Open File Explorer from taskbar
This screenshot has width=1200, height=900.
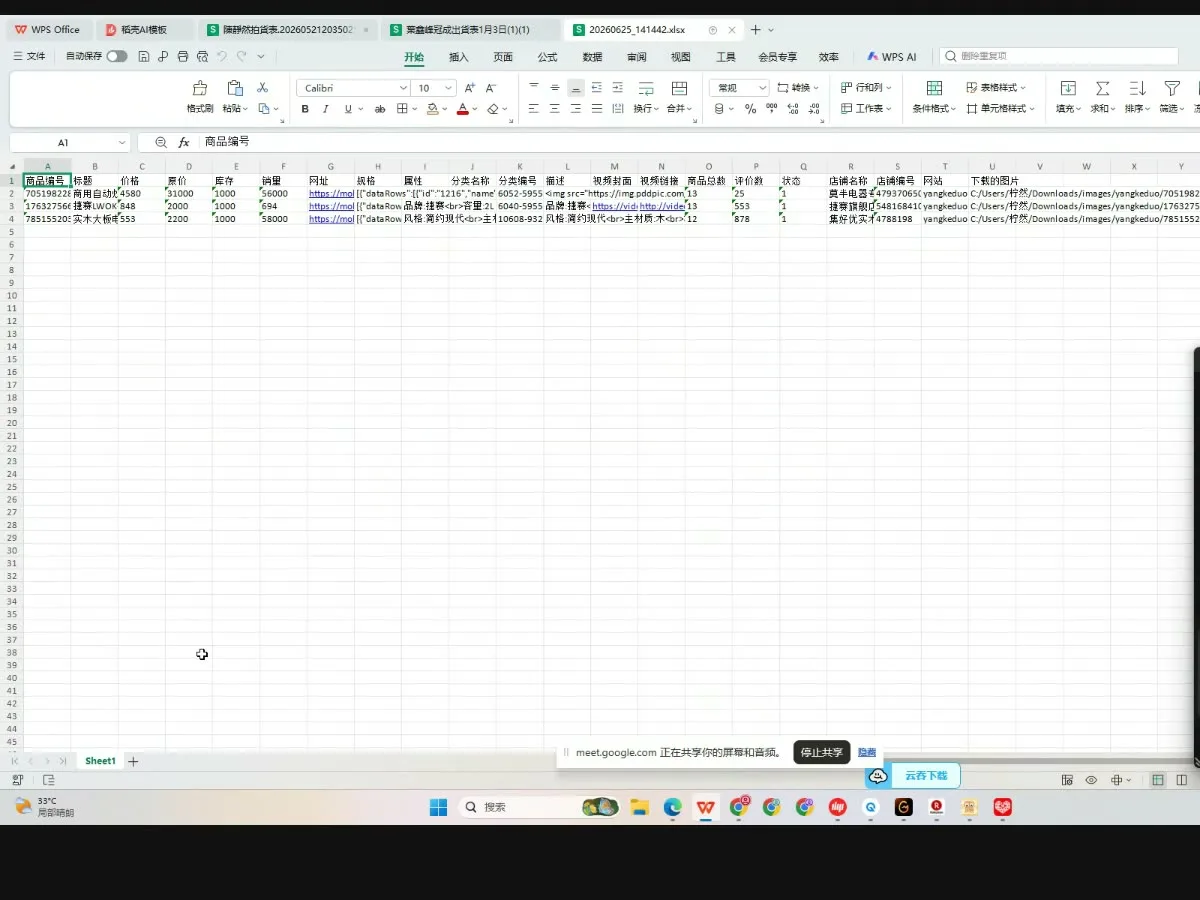click(x=639, y=807)
